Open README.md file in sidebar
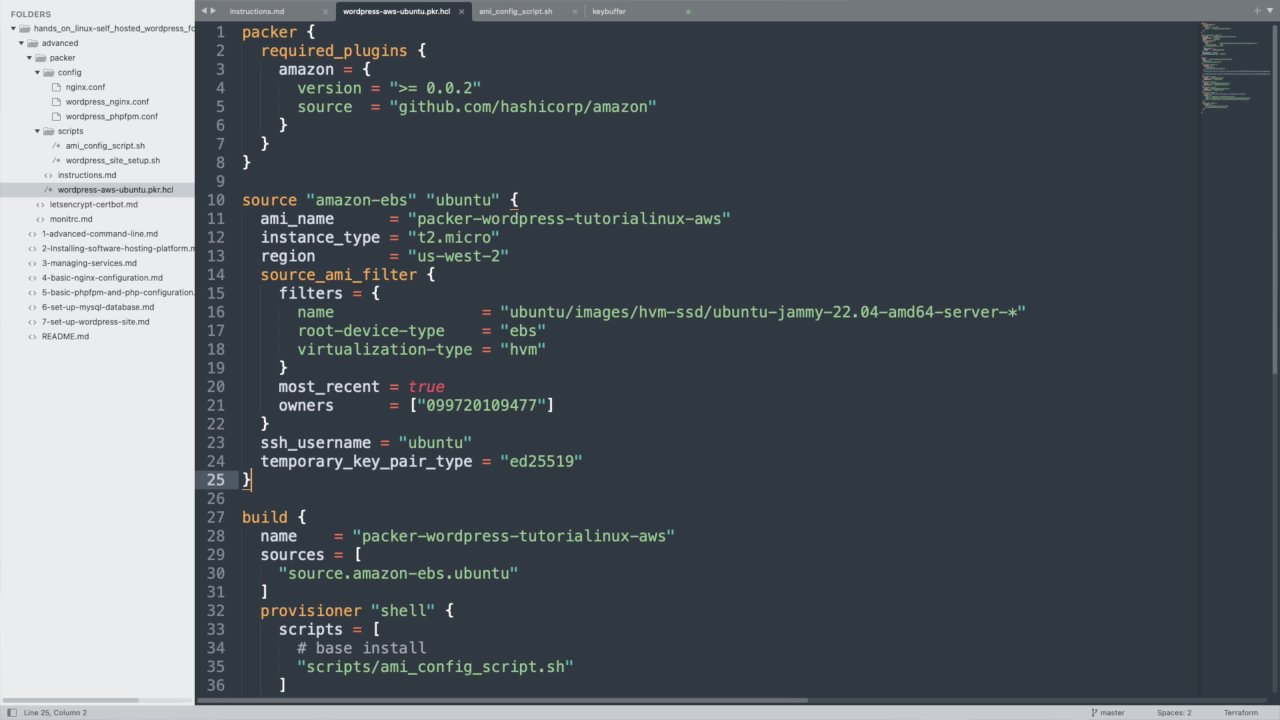 click(x=65, y=336)
